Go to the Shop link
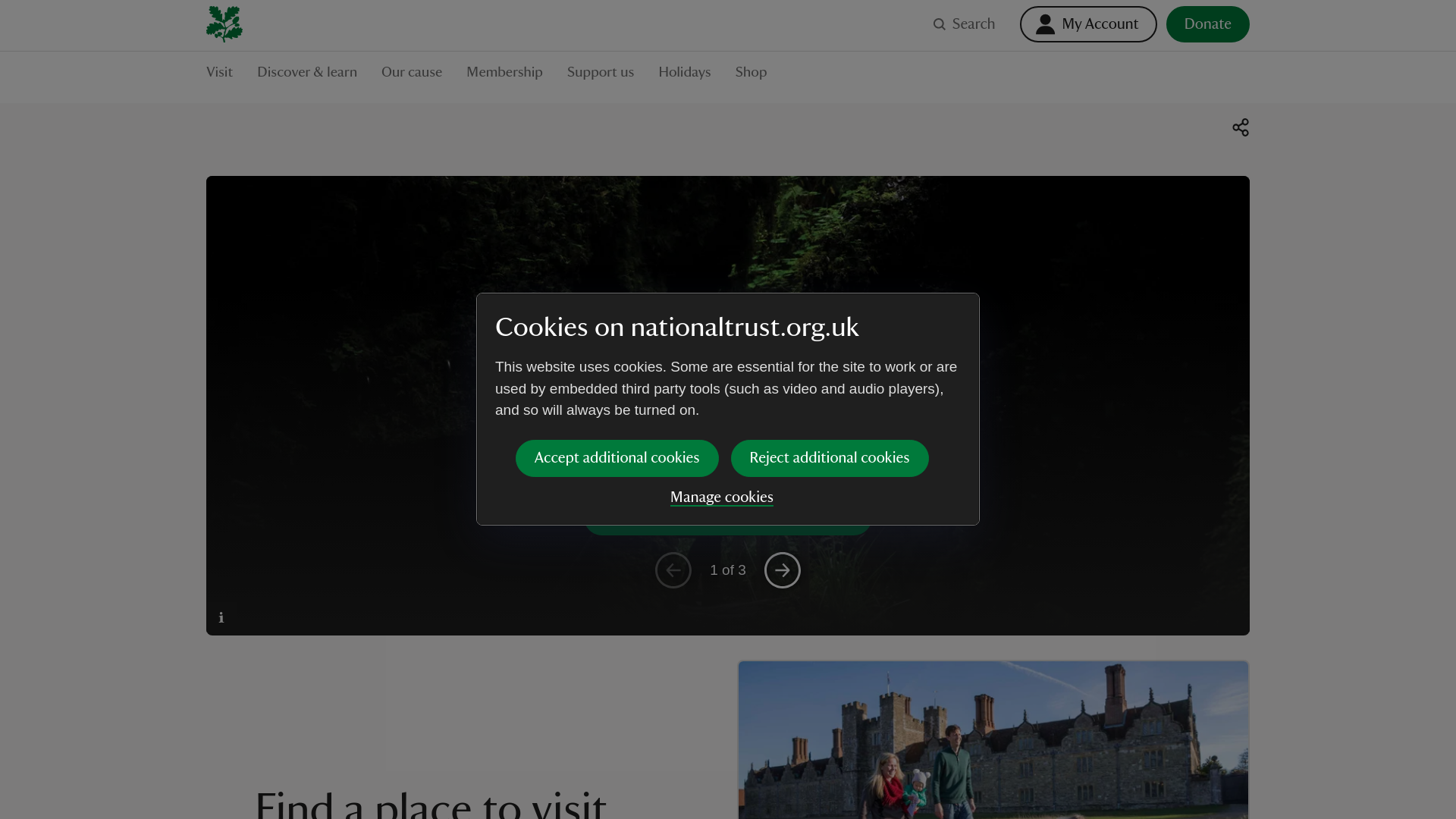The height and width of the screenshot is (819, 1456). tap(751, 72)
